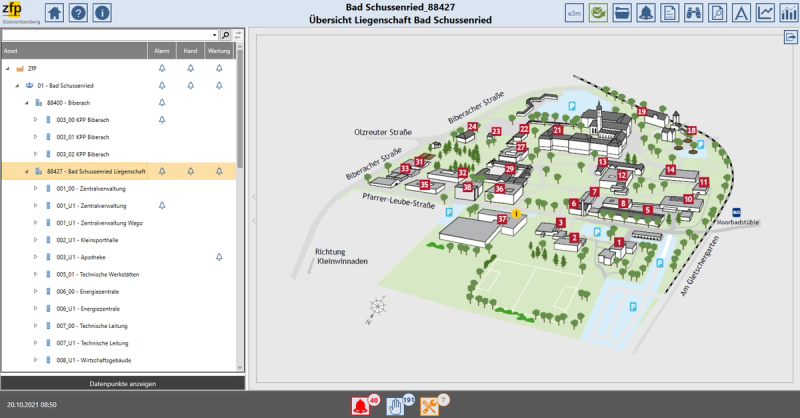
Task: Click the scroll down arrow of asset tree
Action: (240, 367)
